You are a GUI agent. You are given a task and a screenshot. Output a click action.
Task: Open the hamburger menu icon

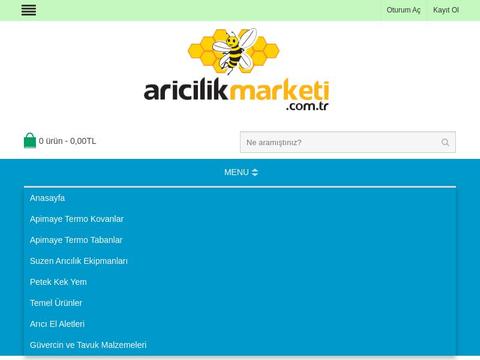pyautogui.click(x=29, y=10)
